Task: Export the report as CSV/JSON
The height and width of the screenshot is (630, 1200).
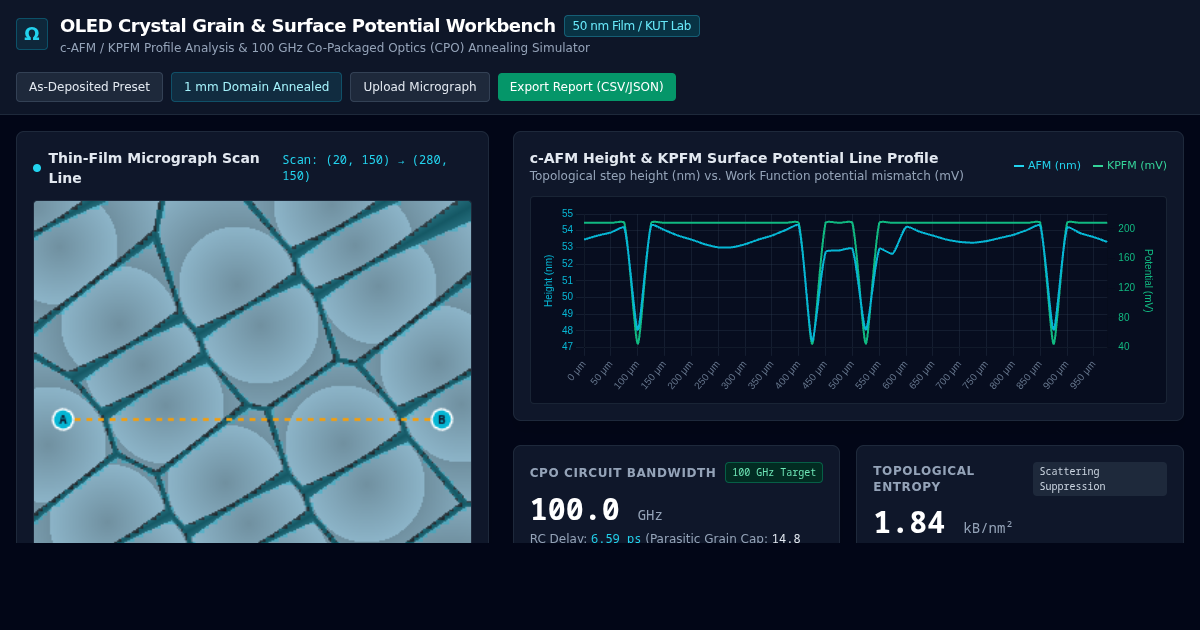Action: (x=587, y=87)
